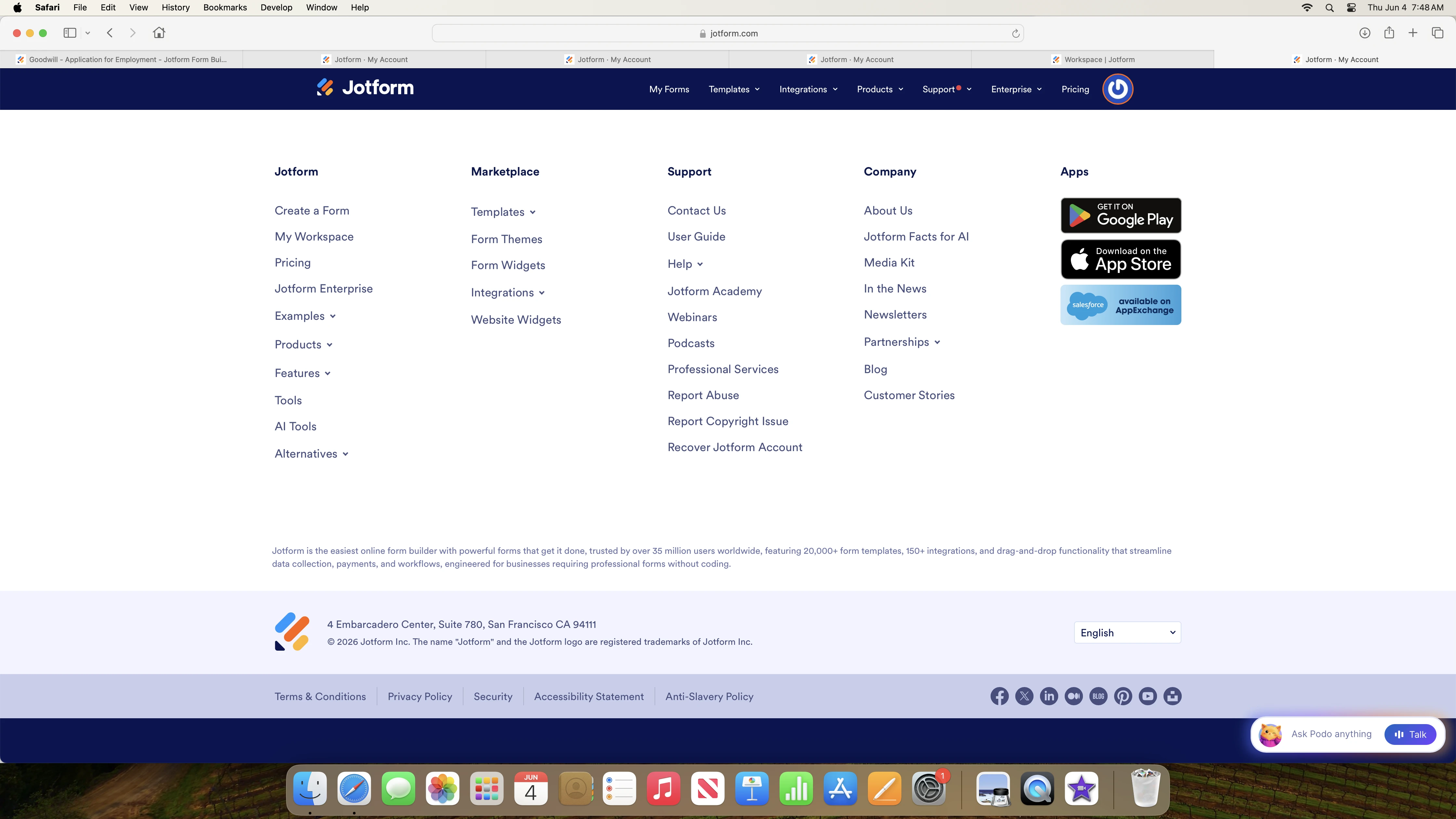Open Finder from the Dock
Screen dimensions: 1456x819
pyautogui.click(x=310, y=788)
